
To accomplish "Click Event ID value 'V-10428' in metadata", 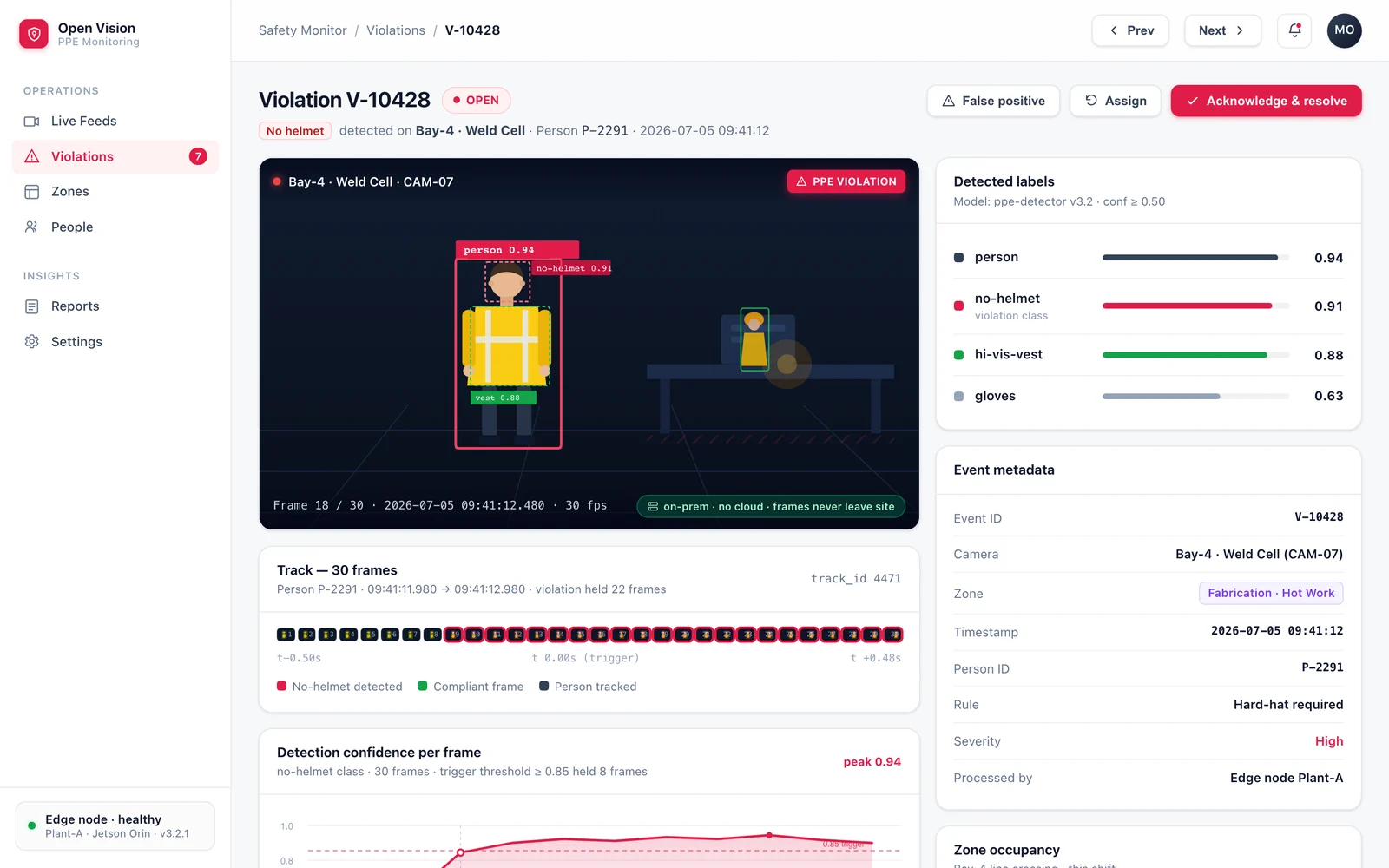I will tap(1319, 517).
